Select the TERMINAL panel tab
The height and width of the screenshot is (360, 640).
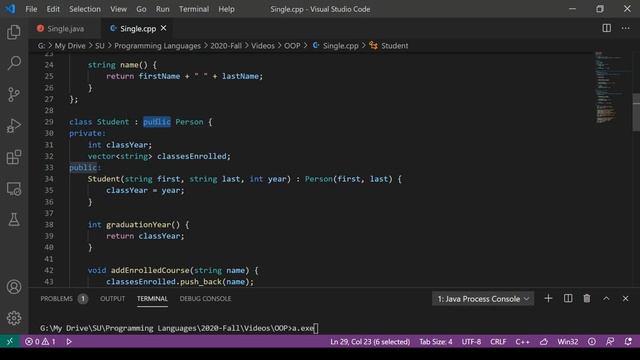click(152, 299)
